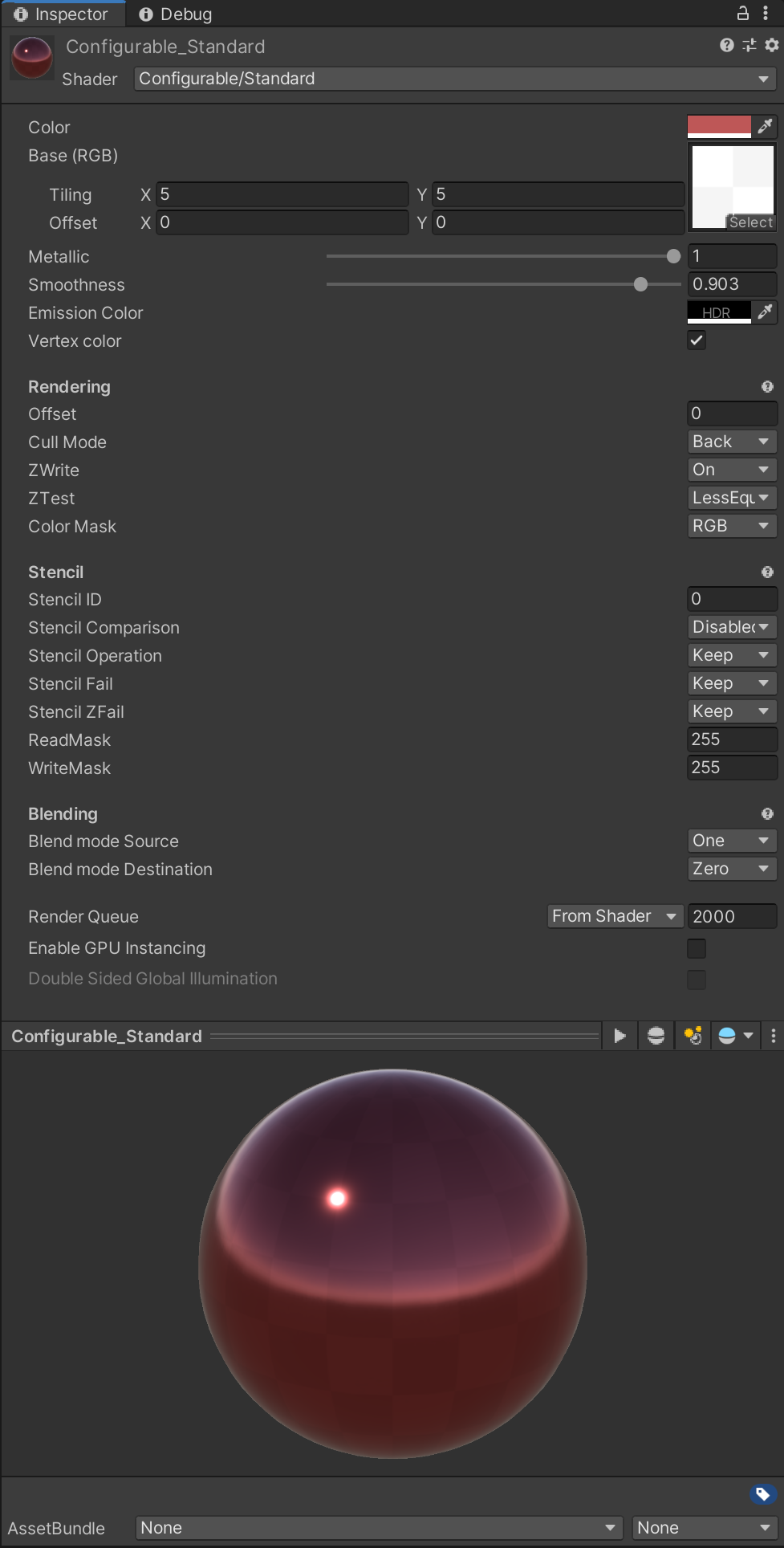Open the material presets icon
Screen dimensions: 784x1548
pos(749,45)
